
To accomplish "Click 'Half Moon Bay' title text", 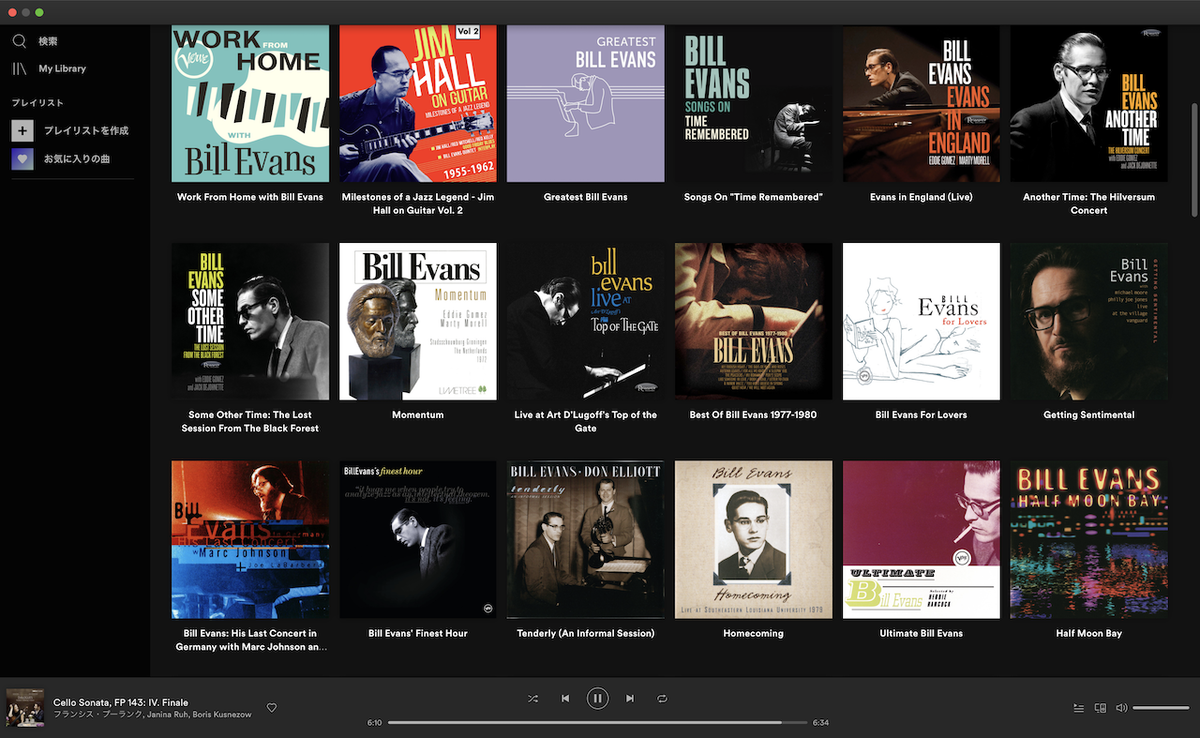I will coord(1089,633).
